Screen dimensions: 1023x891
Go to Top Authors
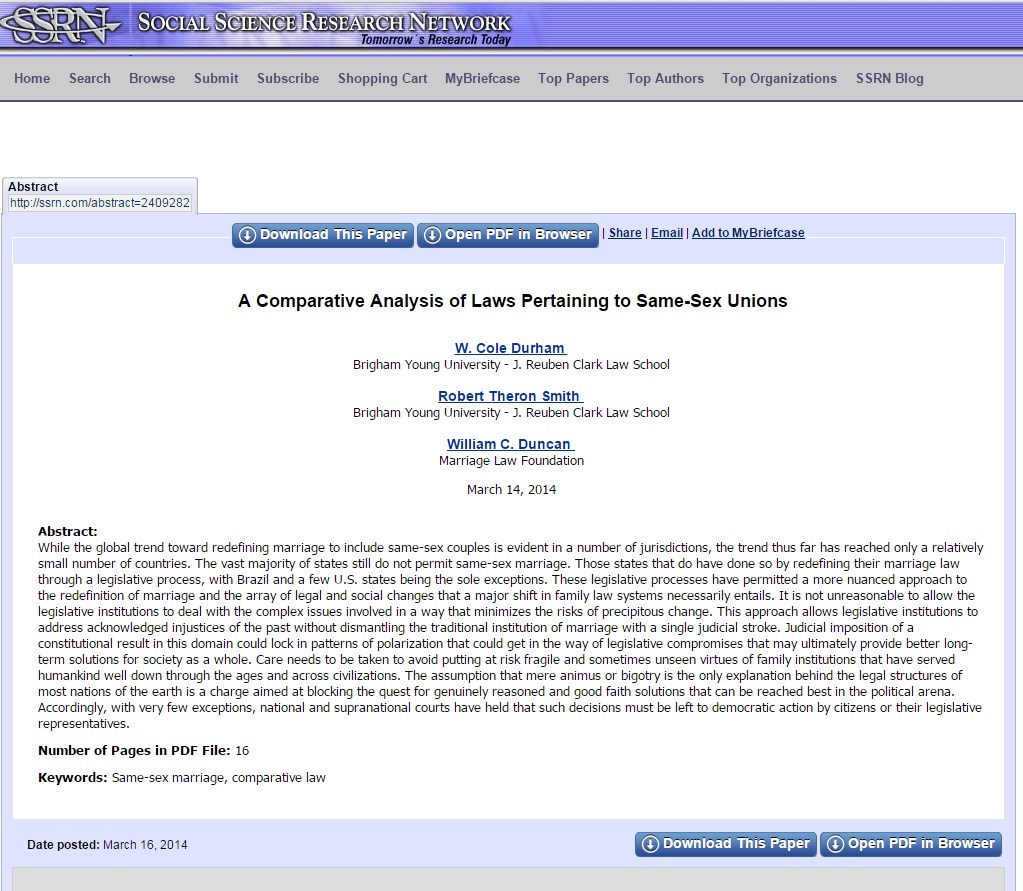(665, 78)
